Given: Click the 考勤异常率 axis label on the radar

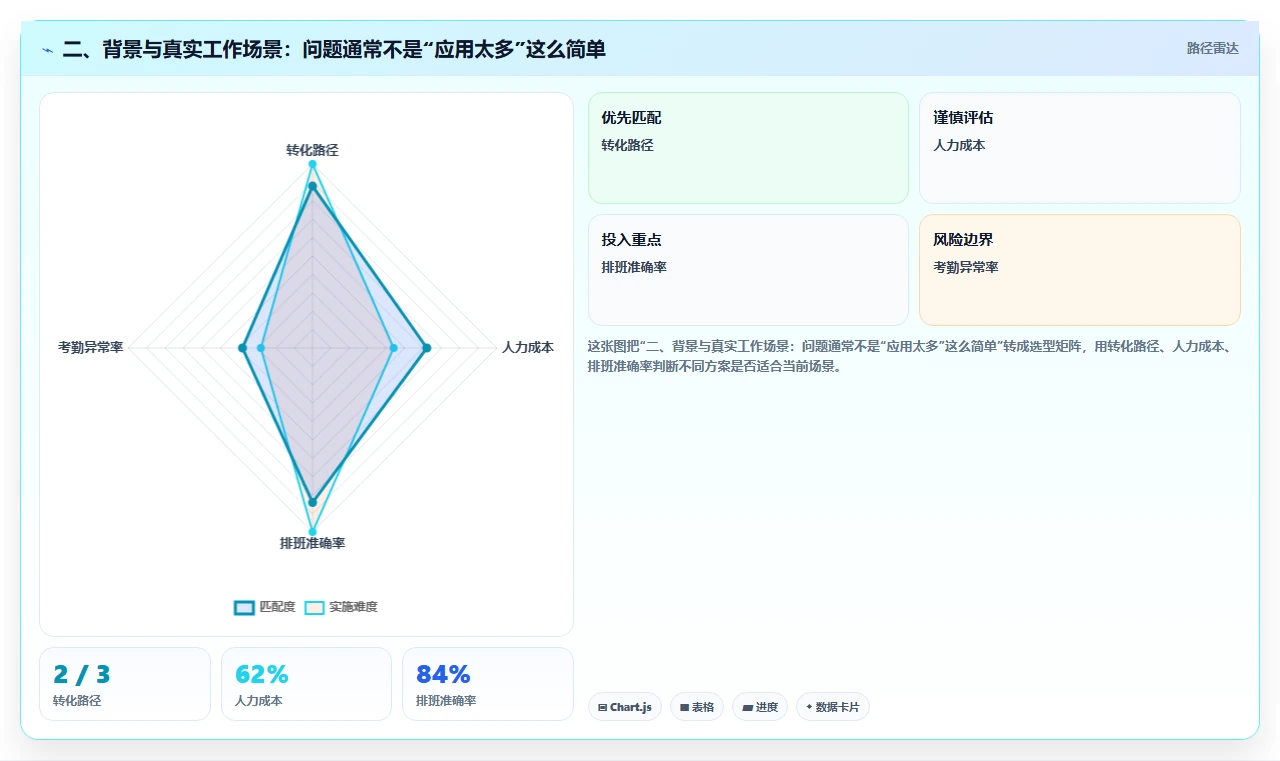Looking at the screenshot, I should pyautogui.click(x=90, y=347).
